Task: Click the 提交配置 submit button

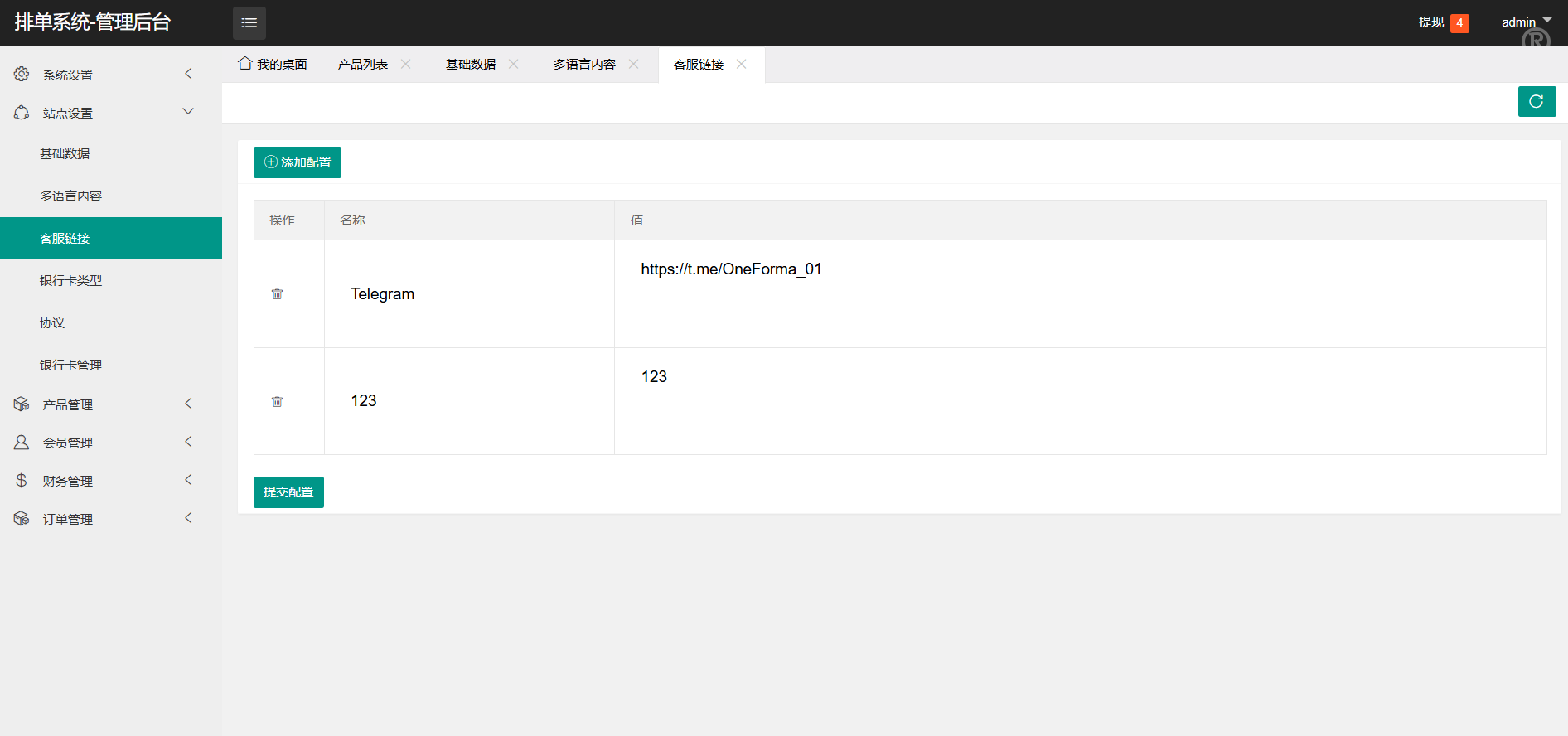Action: [x=288, y=492]
